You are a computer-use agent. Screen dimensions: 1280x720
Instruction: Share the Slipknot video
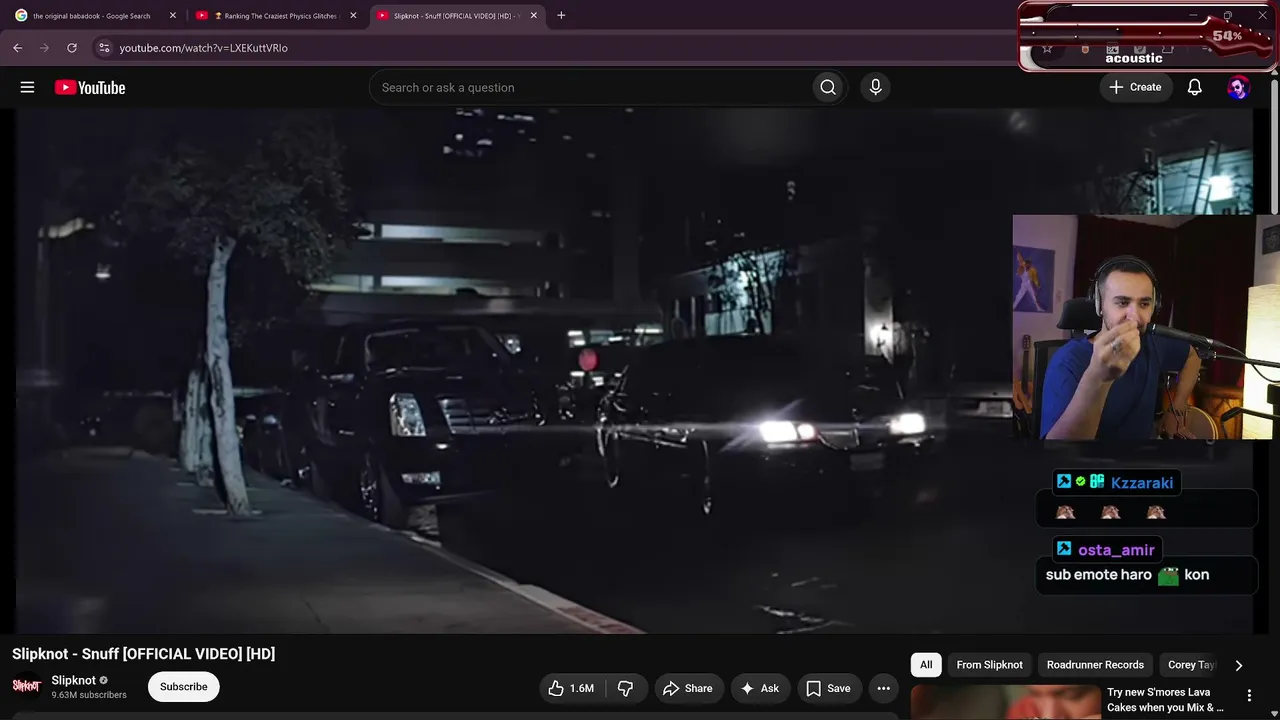[x=688, y=688]
